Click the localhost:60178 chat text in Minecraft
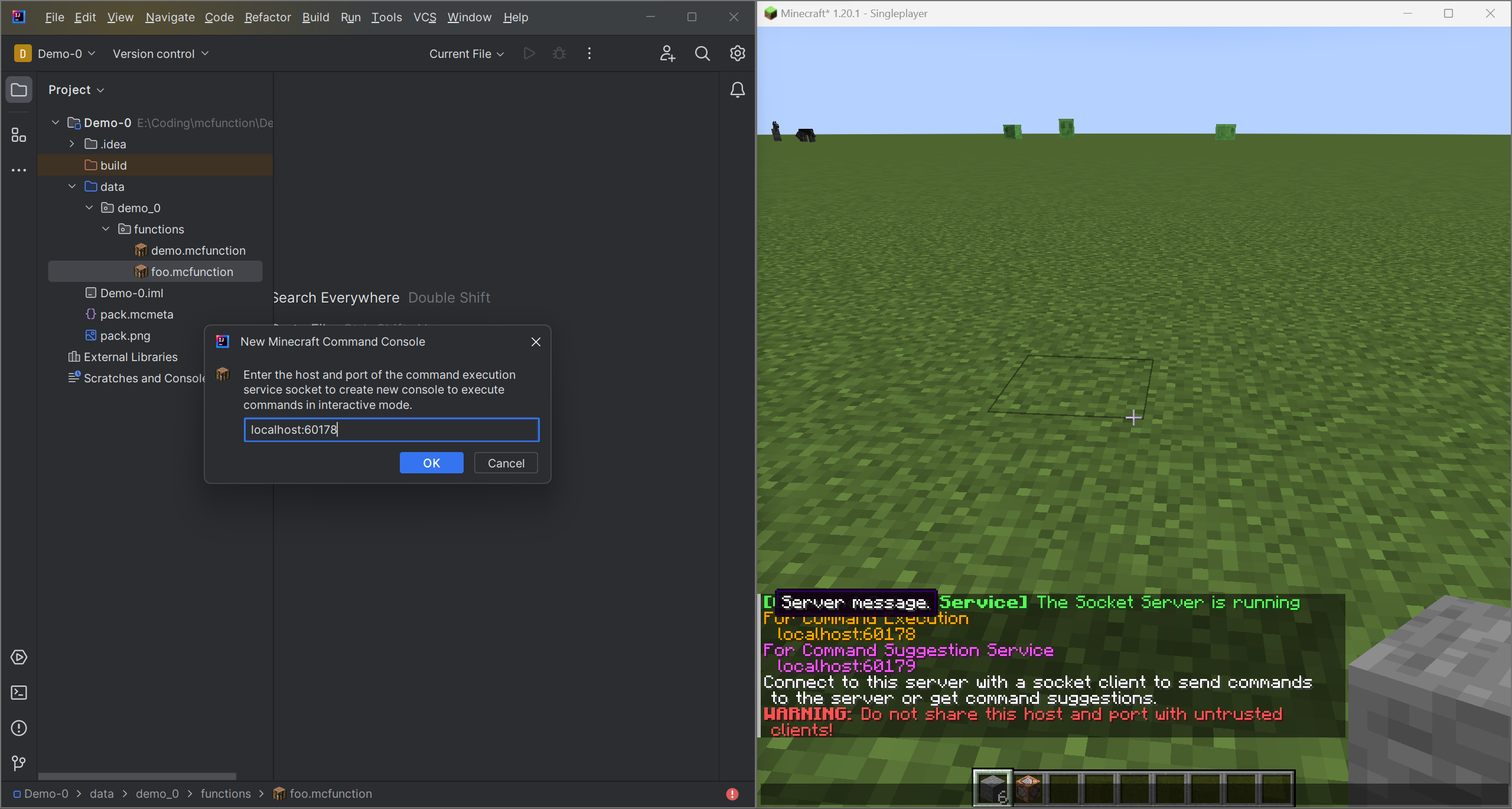The height and width of the screenshot is (809, 1512). click(x=846, y=634)
